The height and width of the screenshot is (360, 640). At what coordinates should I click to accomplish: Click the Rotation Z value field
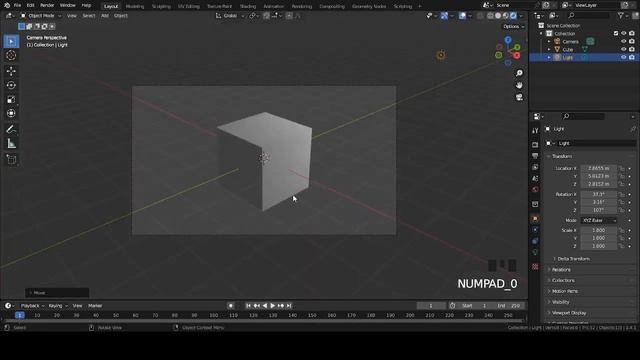(x=598, y=210)
